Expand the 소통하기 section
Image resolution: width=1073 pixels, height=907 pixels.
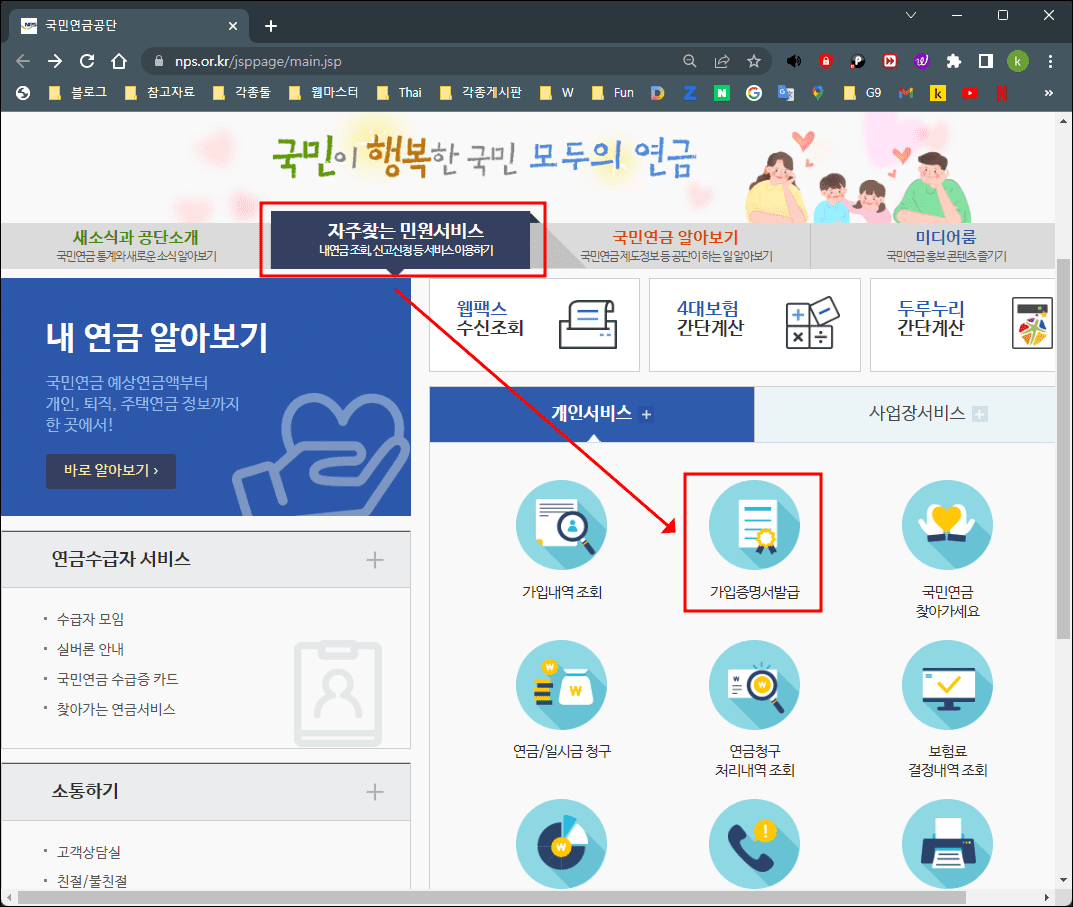point(374,790)
